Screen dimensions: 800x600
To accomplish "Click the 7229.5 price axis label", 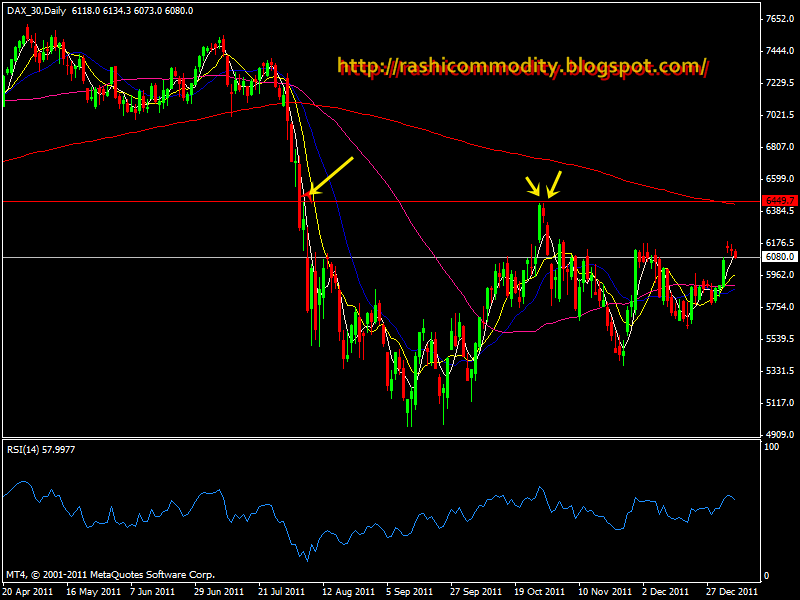I will click(780, 83).
